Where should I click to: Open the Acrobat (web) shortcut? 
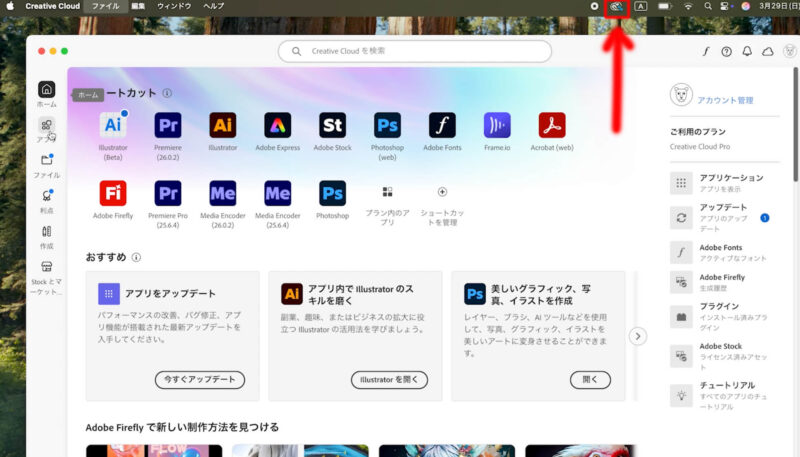click(x=552, y=125)
